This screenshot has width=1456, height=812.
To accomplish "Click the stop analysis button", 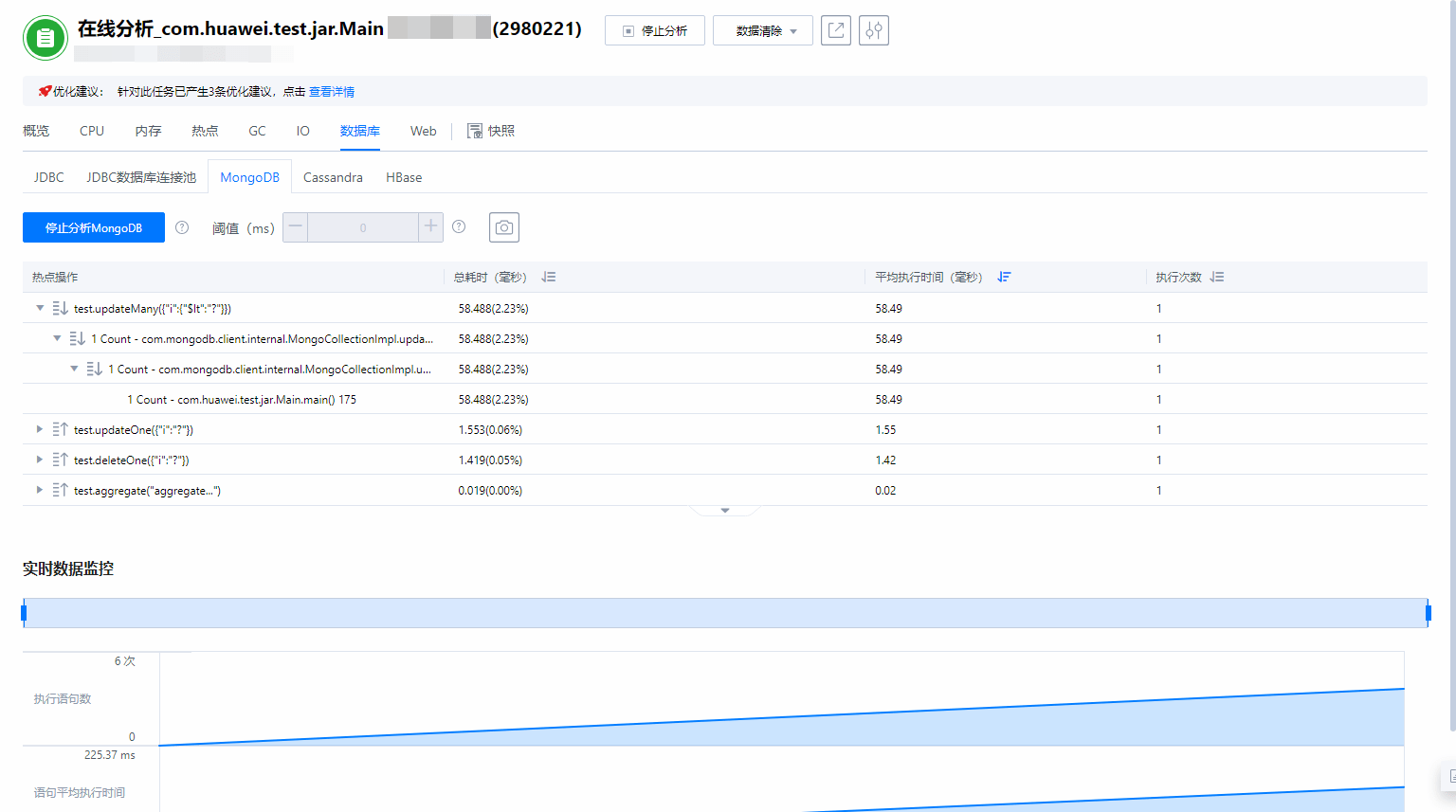I will (x=655, y=30).
